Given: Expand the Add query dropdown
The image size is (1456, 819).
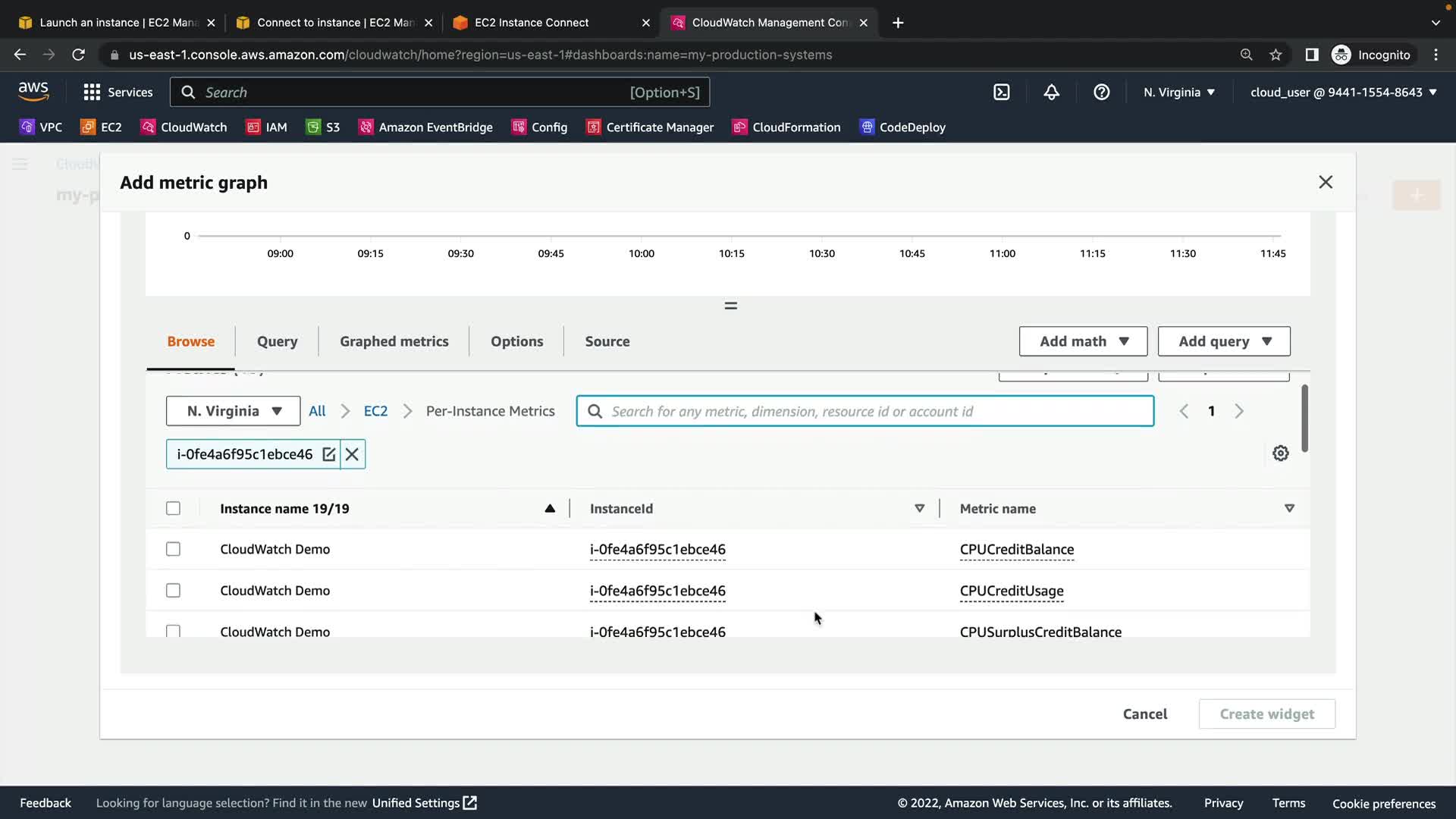Looking at the screenshot, I should 1223,341.
